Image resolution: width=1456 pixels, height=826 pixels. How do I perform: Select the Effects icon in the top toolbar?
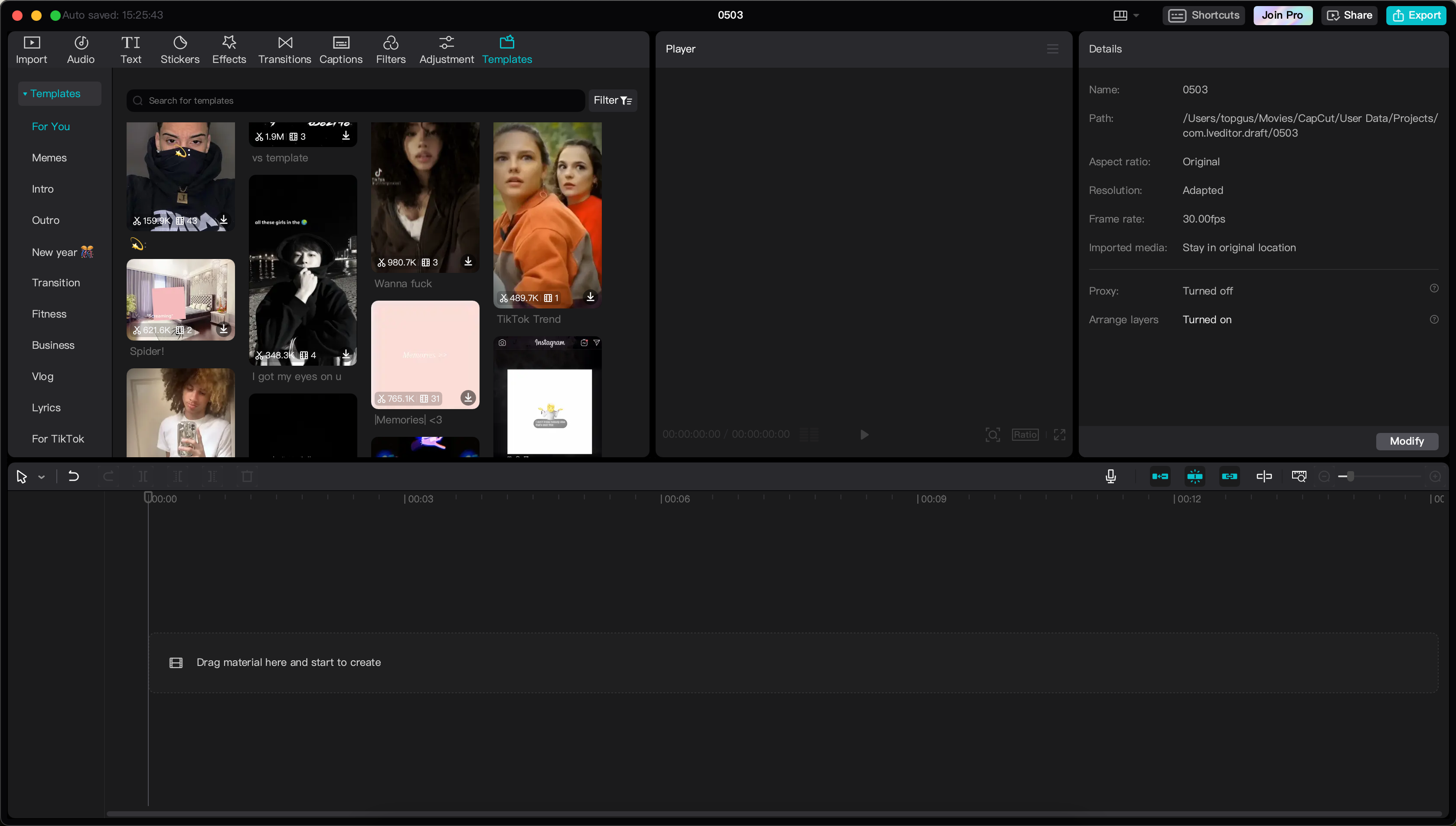[229, 49]
